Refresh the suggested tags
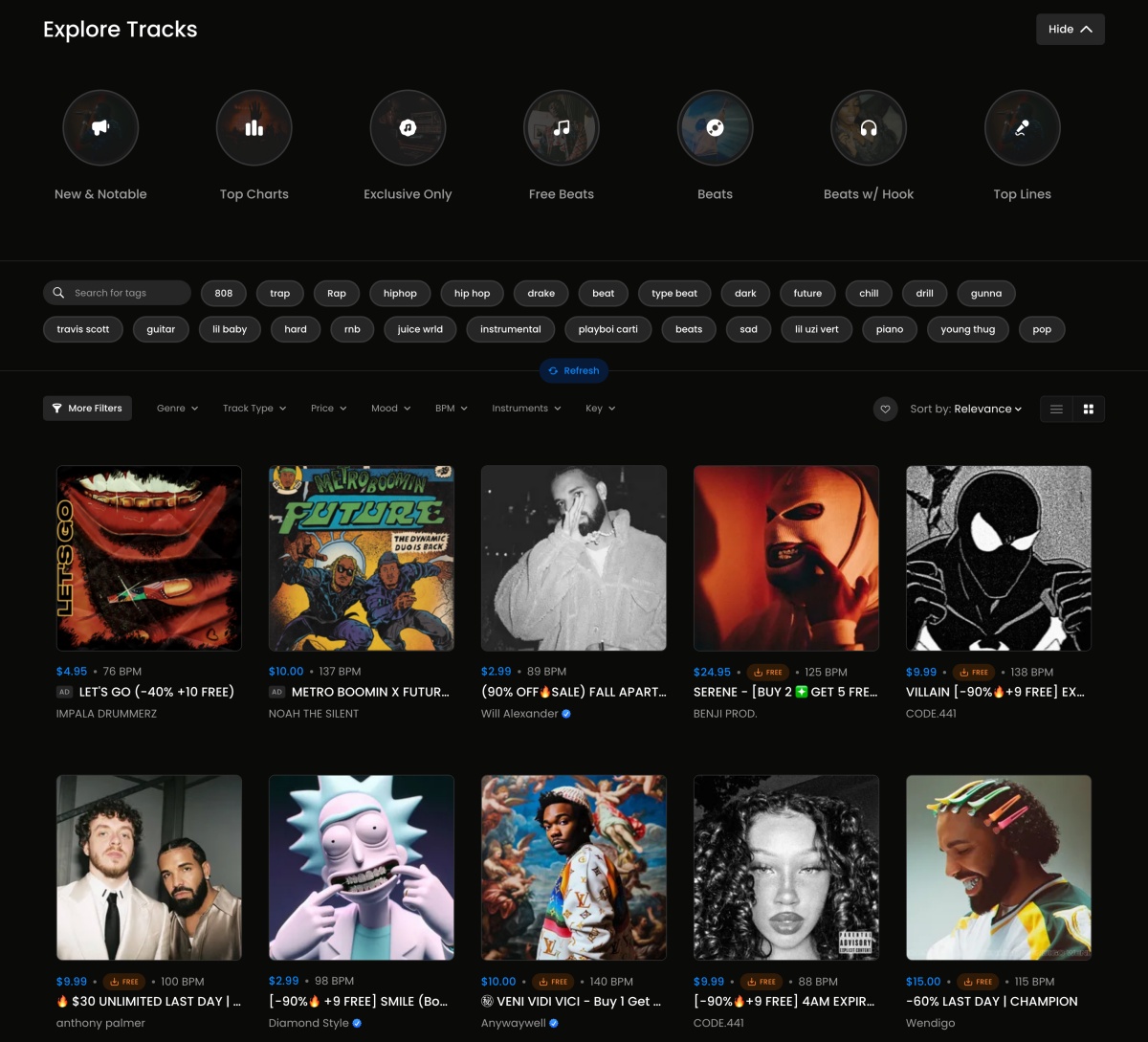Image resolution: width=1148 pixels, height=1042 pixels. pos(574,370)
